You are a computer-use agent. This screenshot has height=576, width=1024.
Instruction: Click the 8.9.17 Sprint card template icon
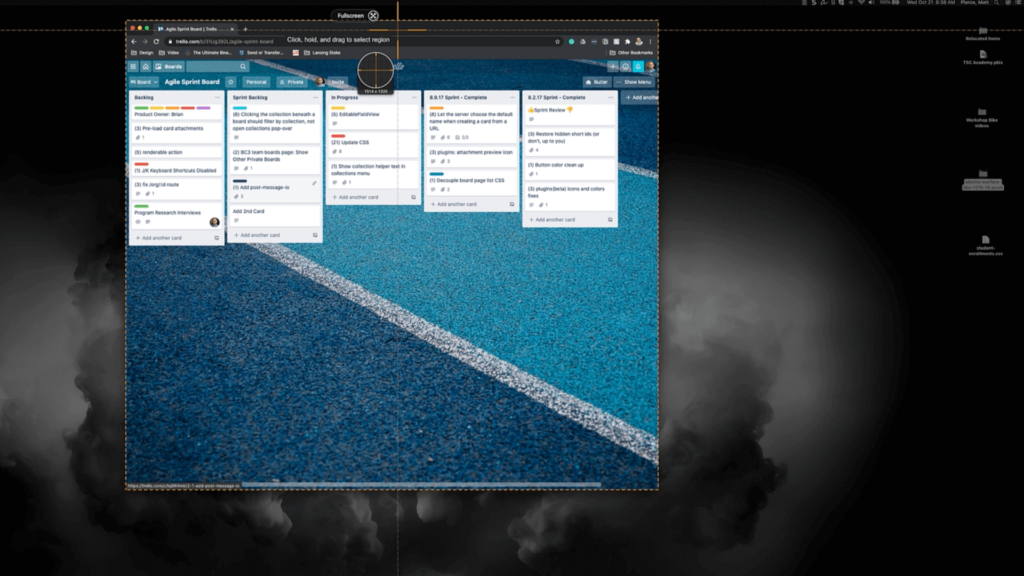point(511,204)
